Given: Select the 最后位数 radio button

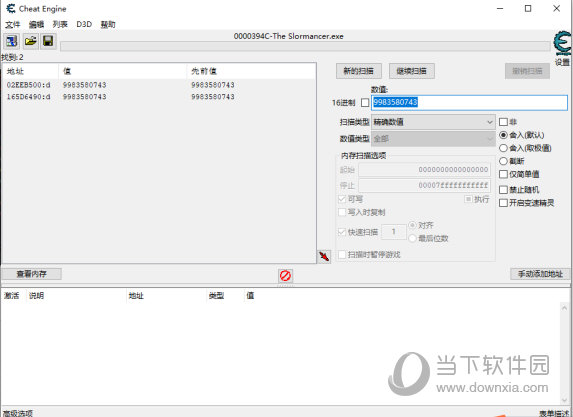Looking at the screenshot, I should click(x=412, y=238).
